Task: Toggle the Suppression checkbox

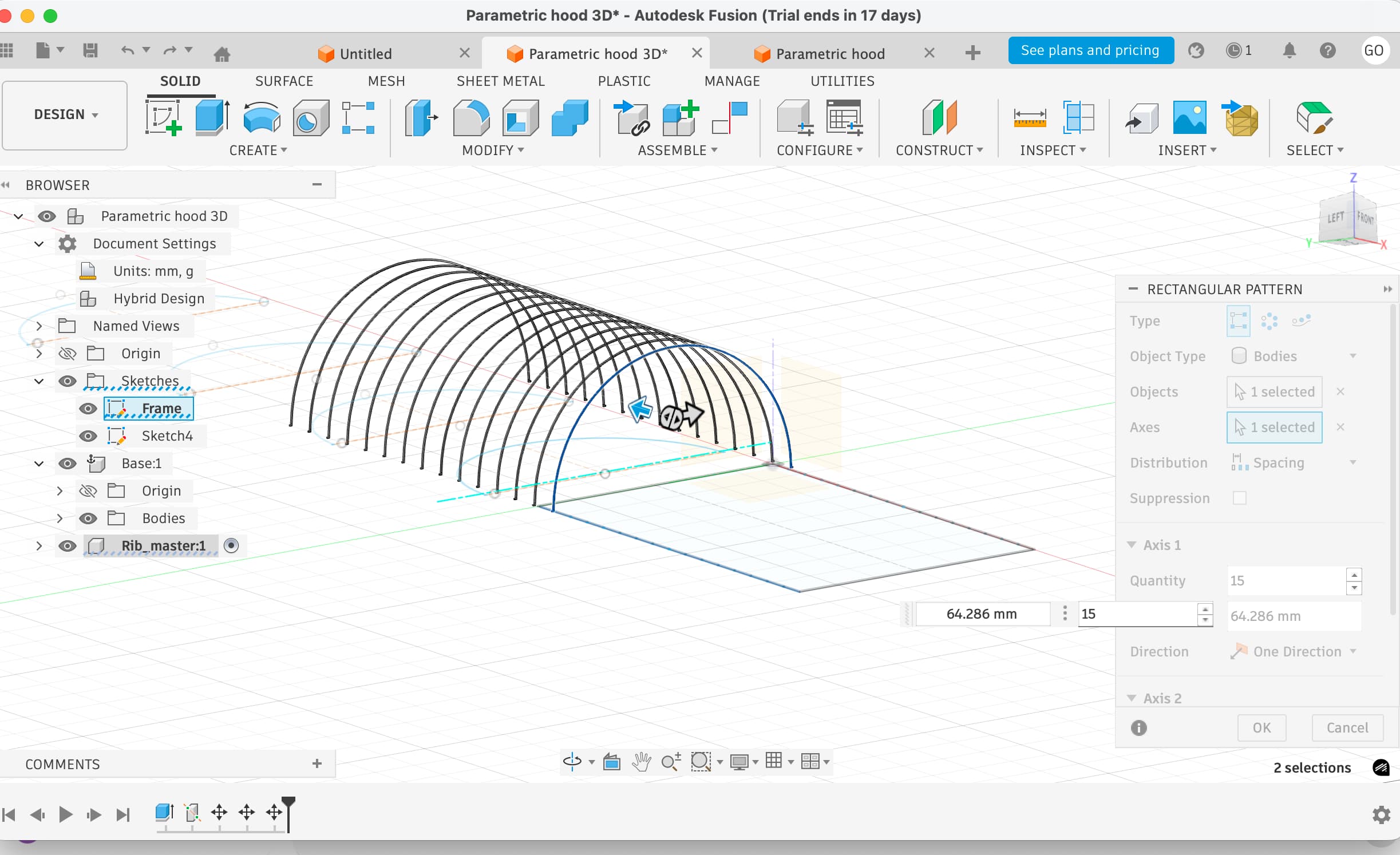Action: coord(1239,498)
